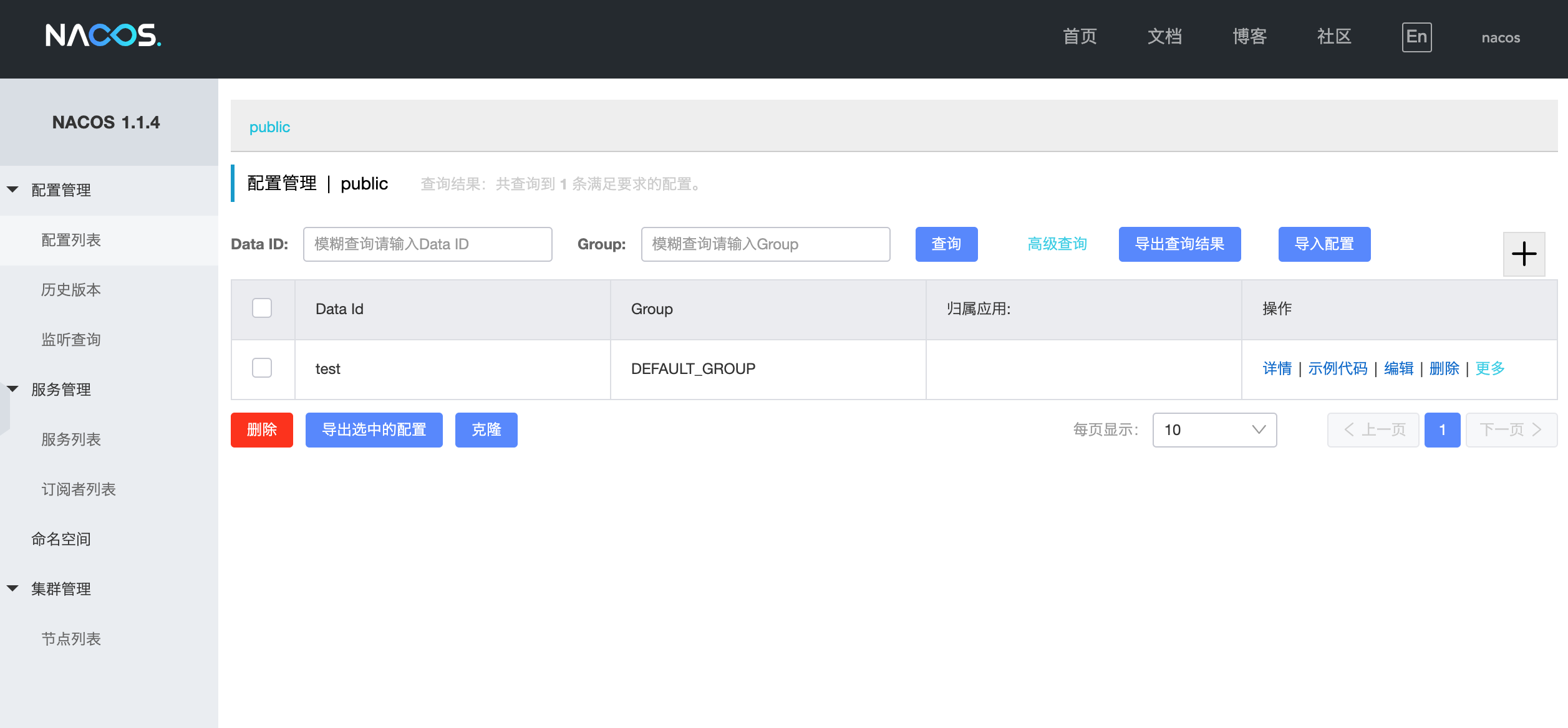Screen dimensions: 1568x728
Task: Go to 服务列表 in sidebar
Action: 71,439
